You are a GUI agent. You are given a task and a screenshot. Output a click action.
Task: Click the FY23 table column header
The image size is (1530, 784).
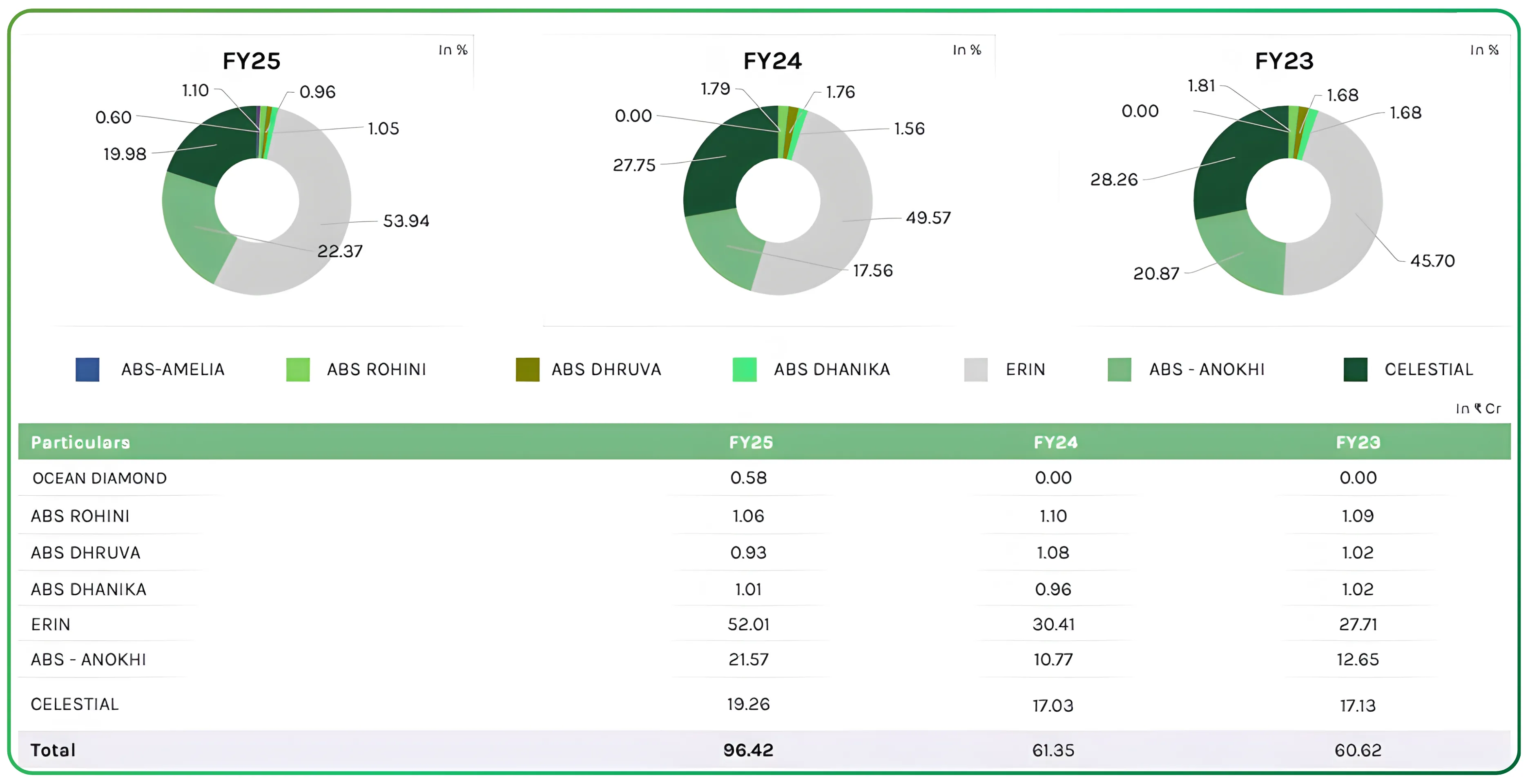coord(1358,443)
